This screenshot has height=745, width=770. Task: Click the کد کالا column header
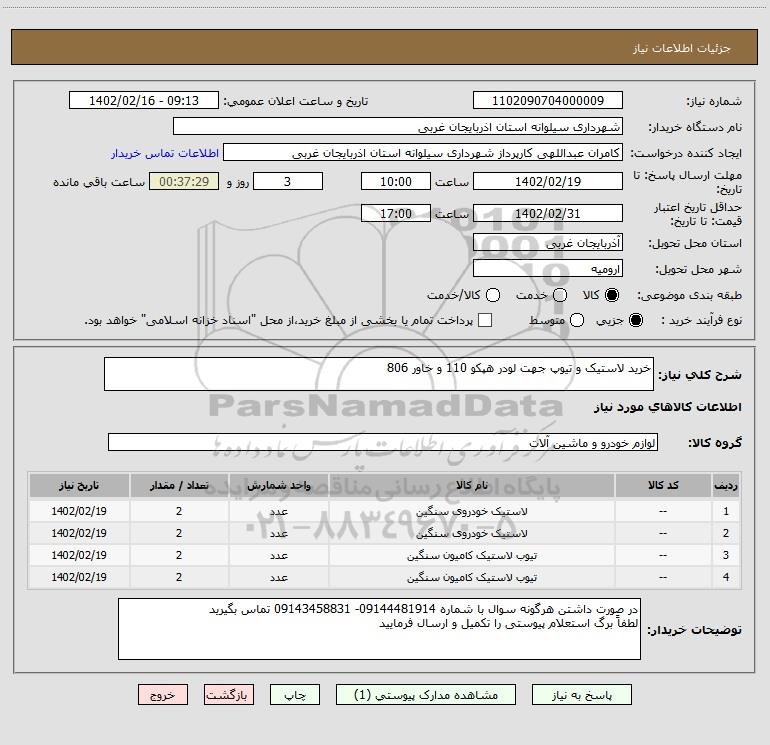click(x=663, y=486)
